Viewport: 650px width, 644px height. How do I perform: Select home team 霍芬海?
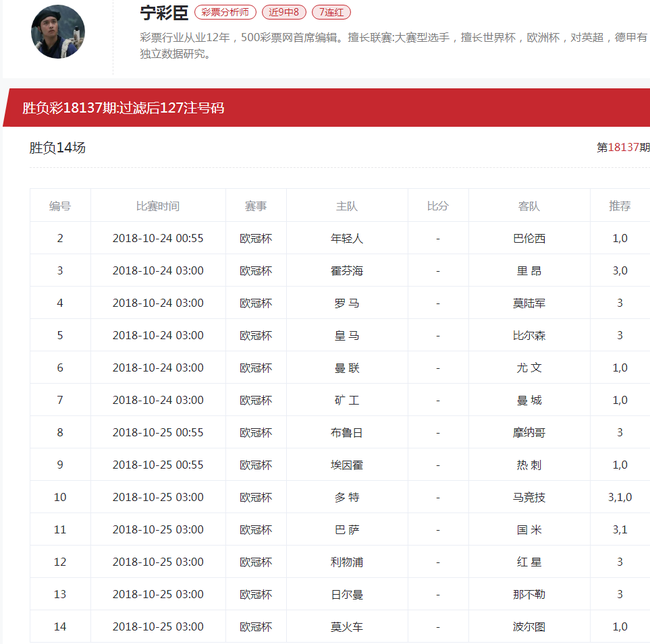point(347,271)
